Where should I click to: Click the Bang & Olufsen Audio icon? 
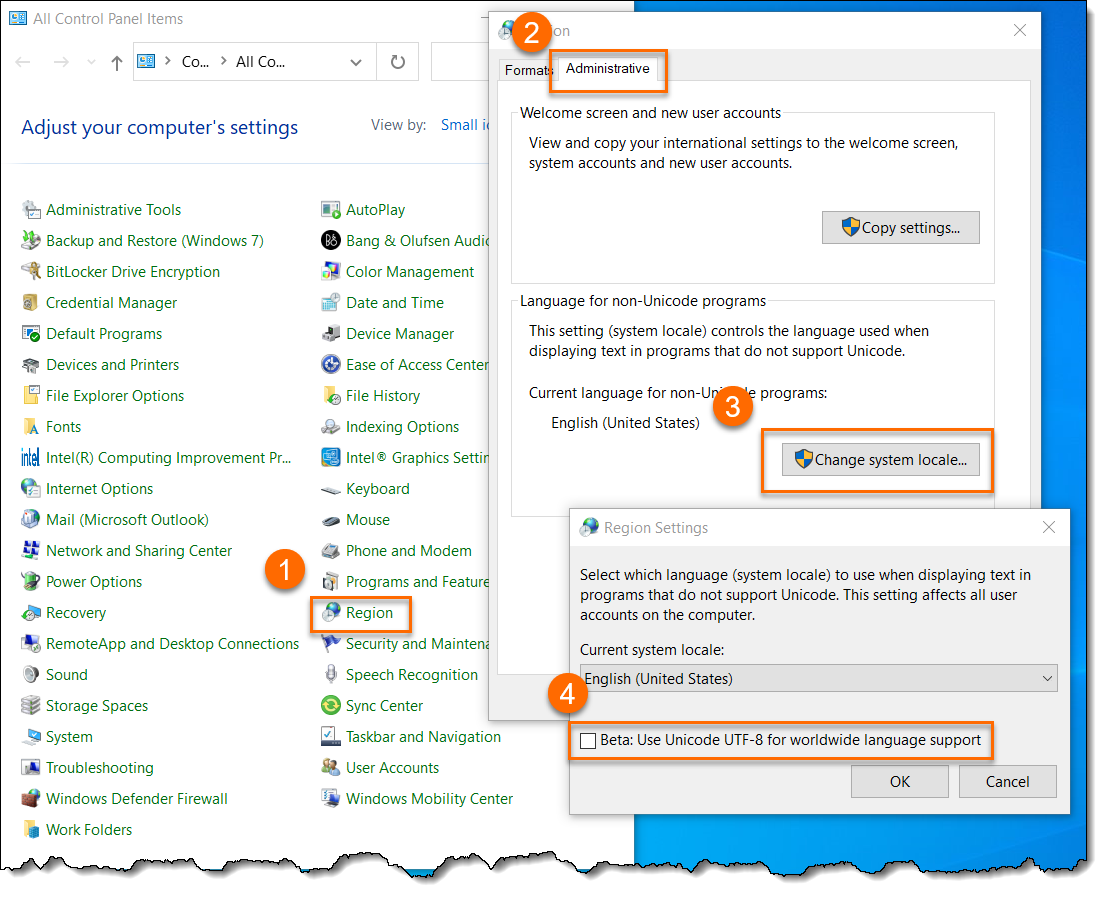point(331,240)
